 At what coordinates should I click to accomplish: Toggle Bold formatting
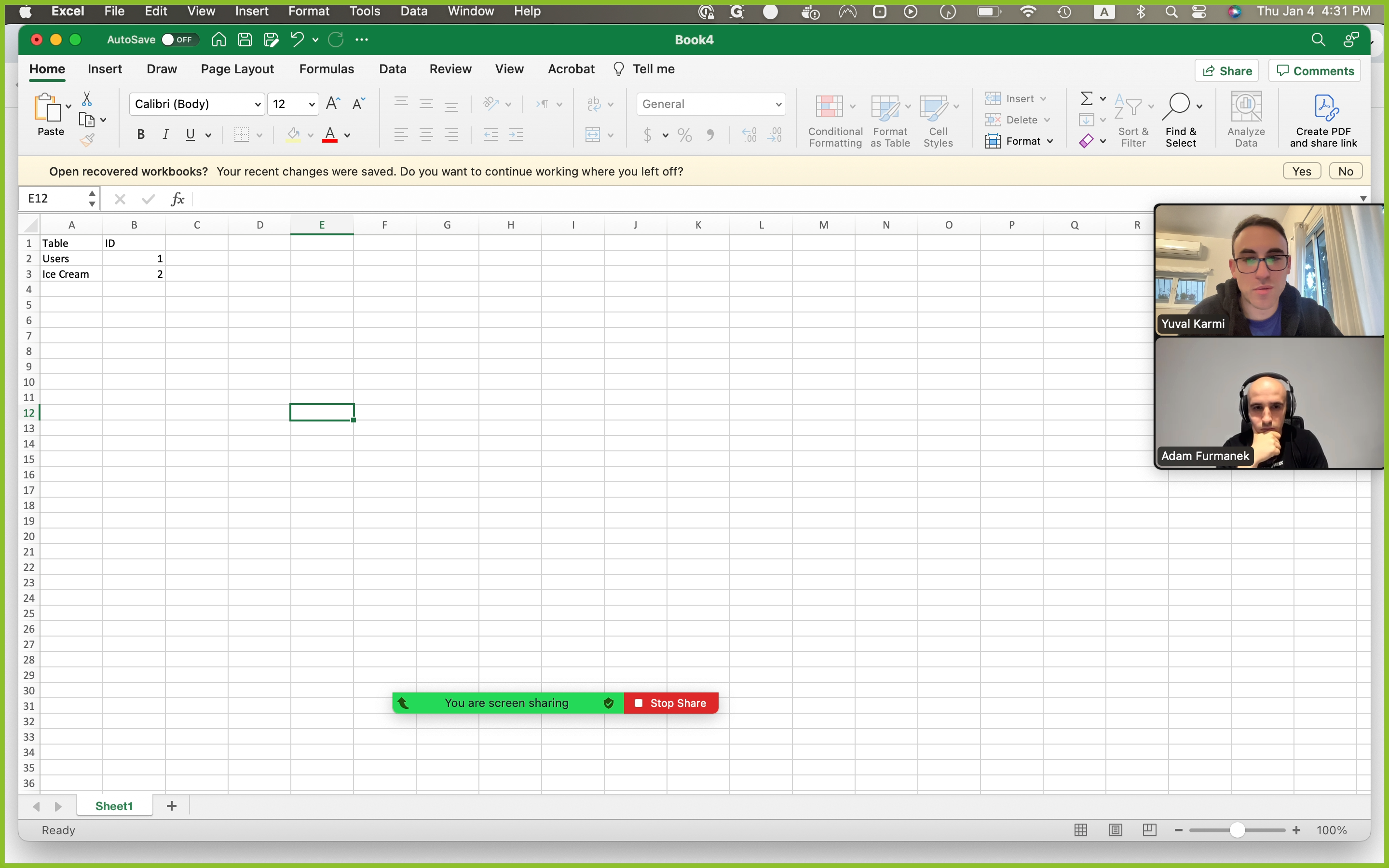(x=141, y=135)
